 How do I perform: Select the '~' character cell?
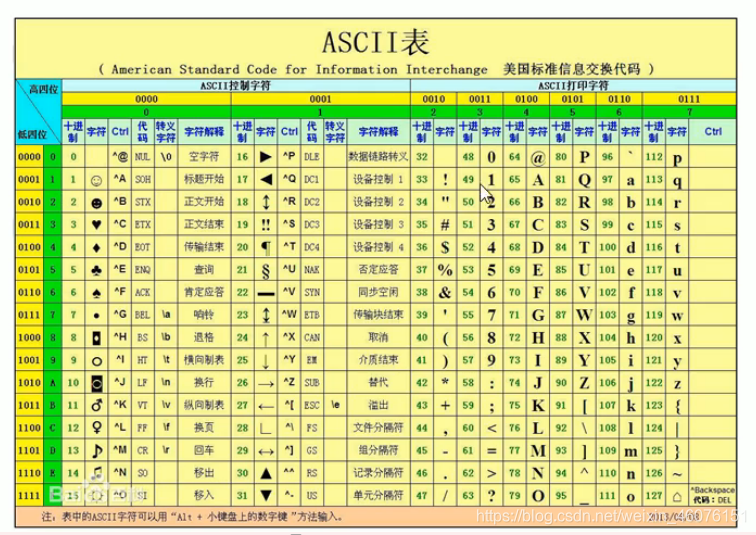click(x=677, y=473)
